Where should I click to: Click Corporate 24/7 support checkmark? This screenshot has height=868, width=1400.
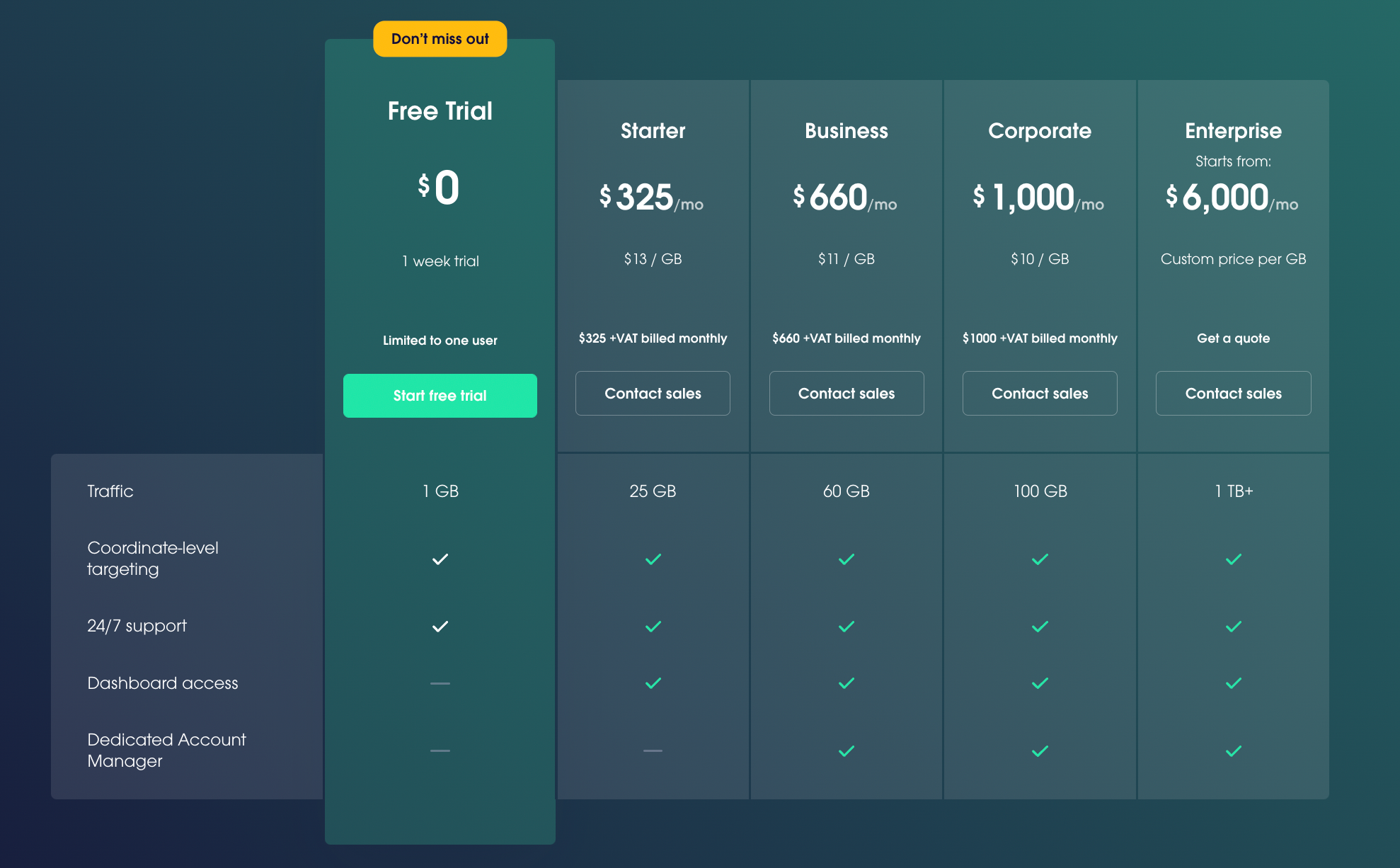(x=1039, y=627)
